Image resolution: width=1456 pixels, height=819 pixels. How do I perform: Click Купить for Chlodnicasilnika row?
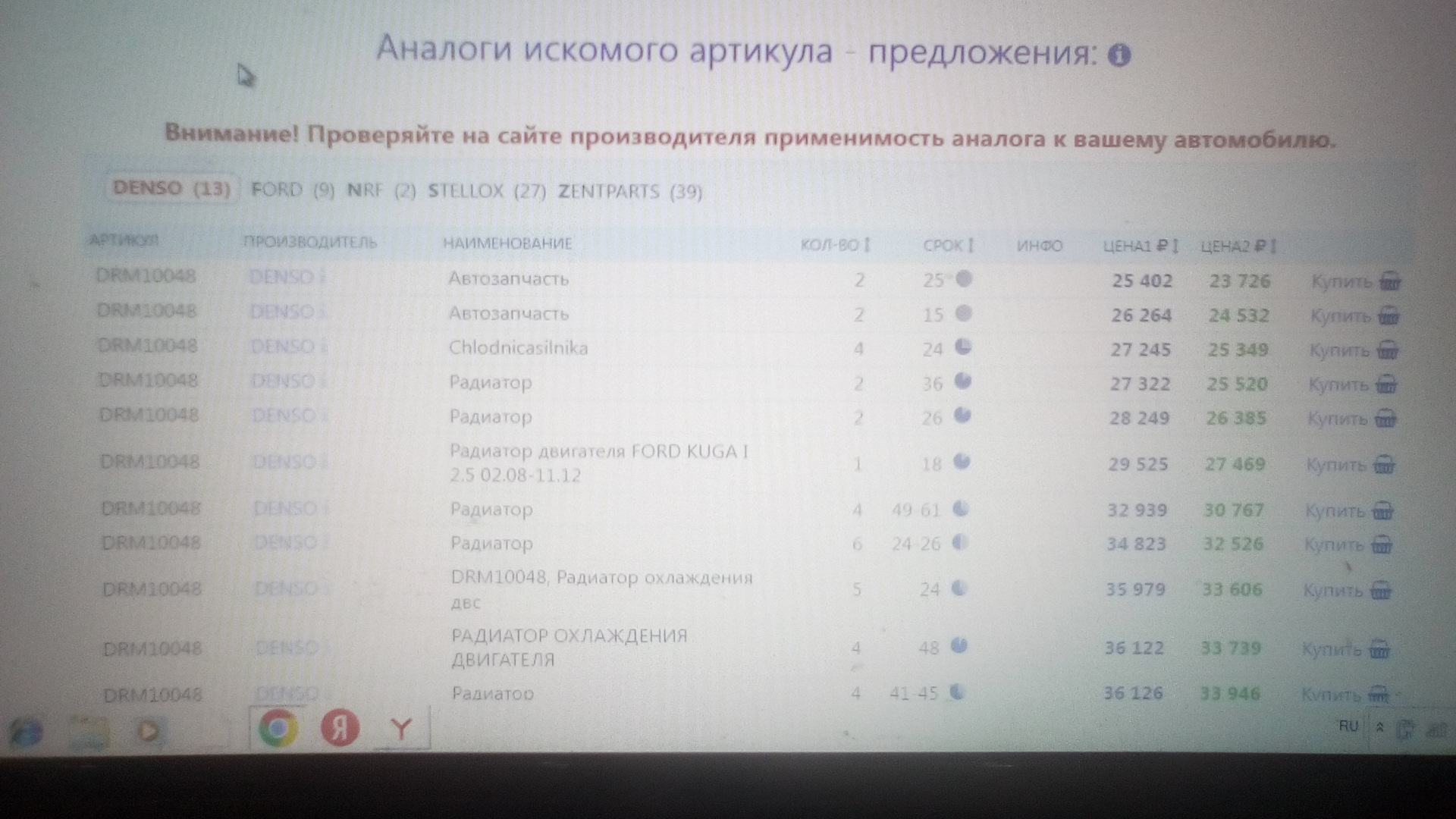(x=1339, y=350)
